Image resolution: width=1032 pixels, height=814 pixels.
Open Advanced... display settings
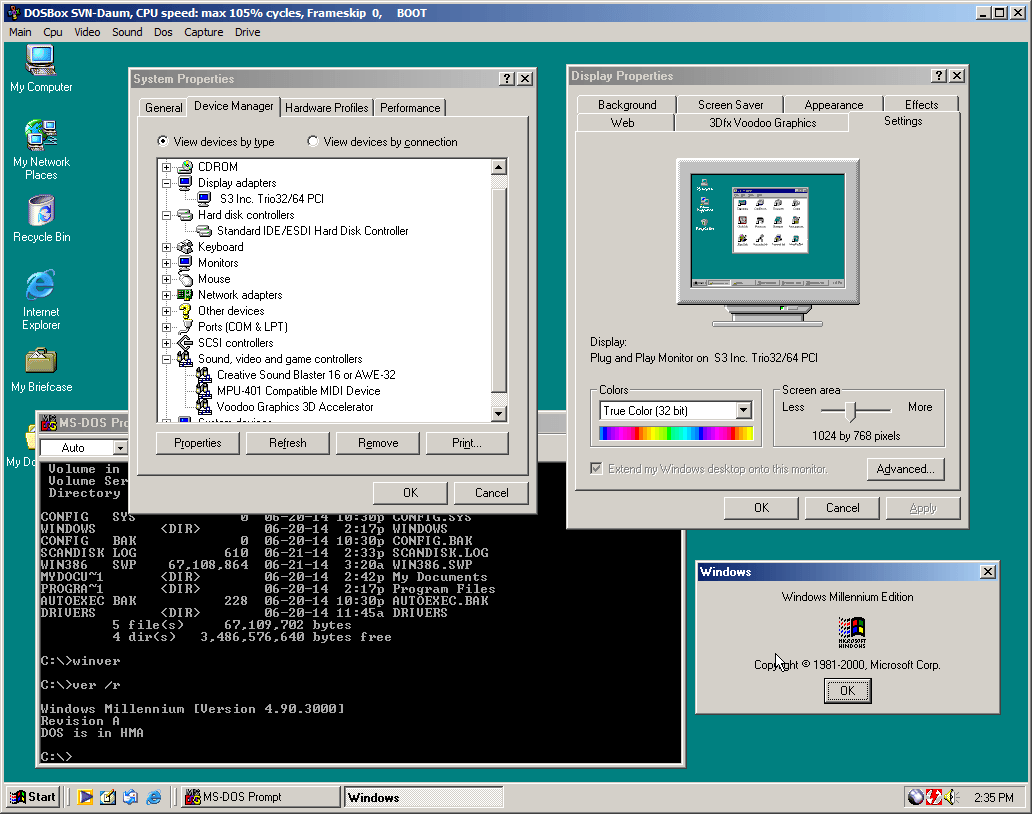click(905, 469)
